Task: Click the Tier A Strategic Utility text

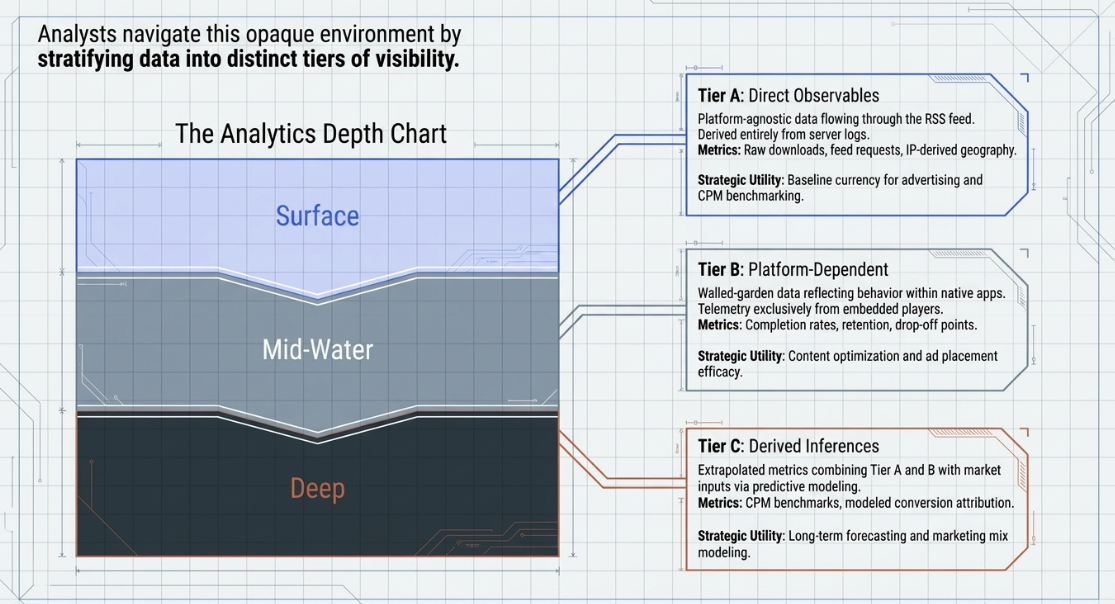Action: 840,188
